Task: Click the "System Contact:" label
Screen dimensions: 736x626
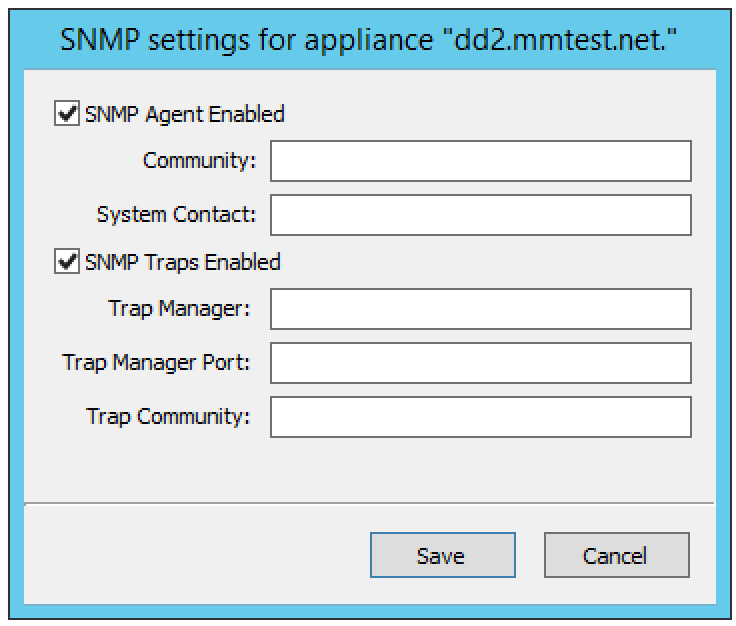Action: click(x=176, y=214)
